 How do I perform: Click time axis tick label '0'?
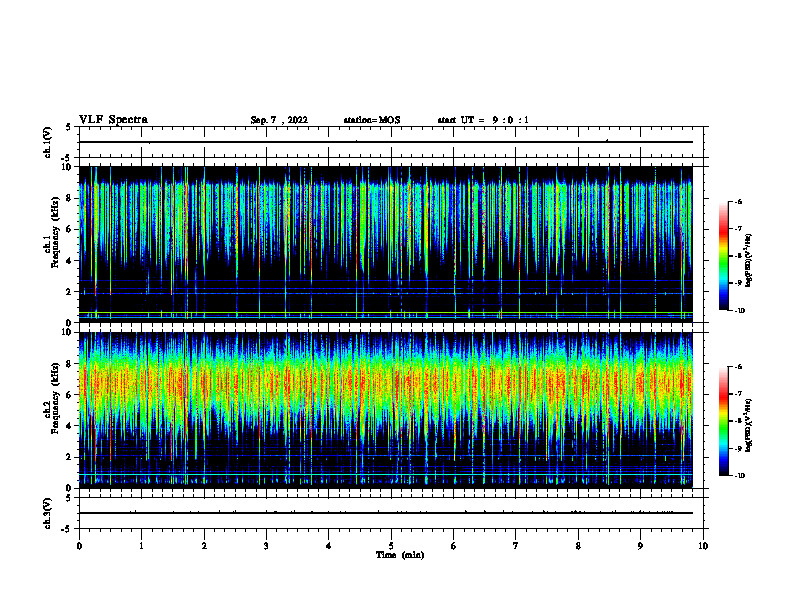tap(79, 546)
